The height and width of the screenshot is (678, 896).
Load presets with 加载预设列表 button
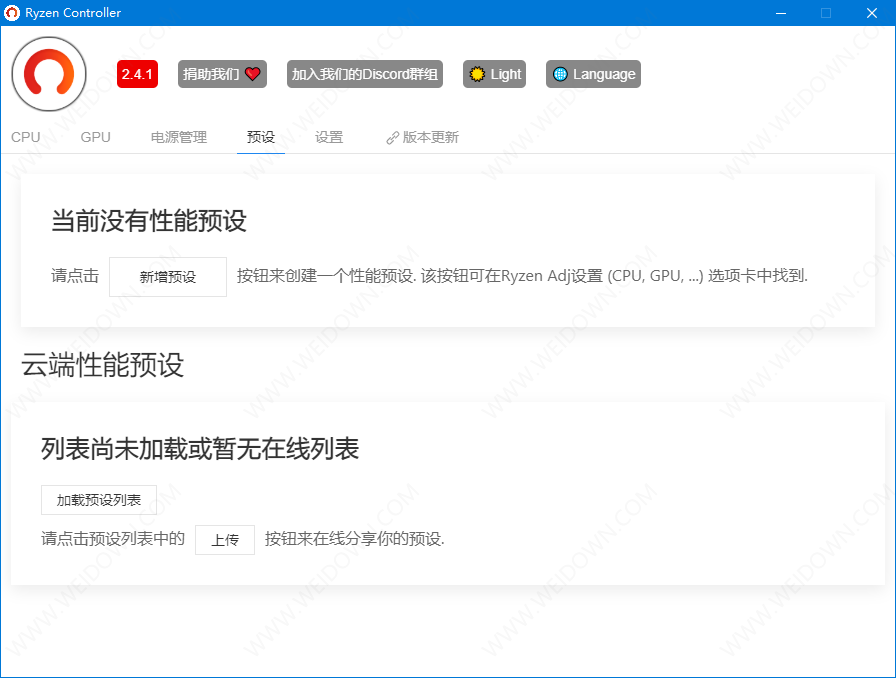pos(99,500)
